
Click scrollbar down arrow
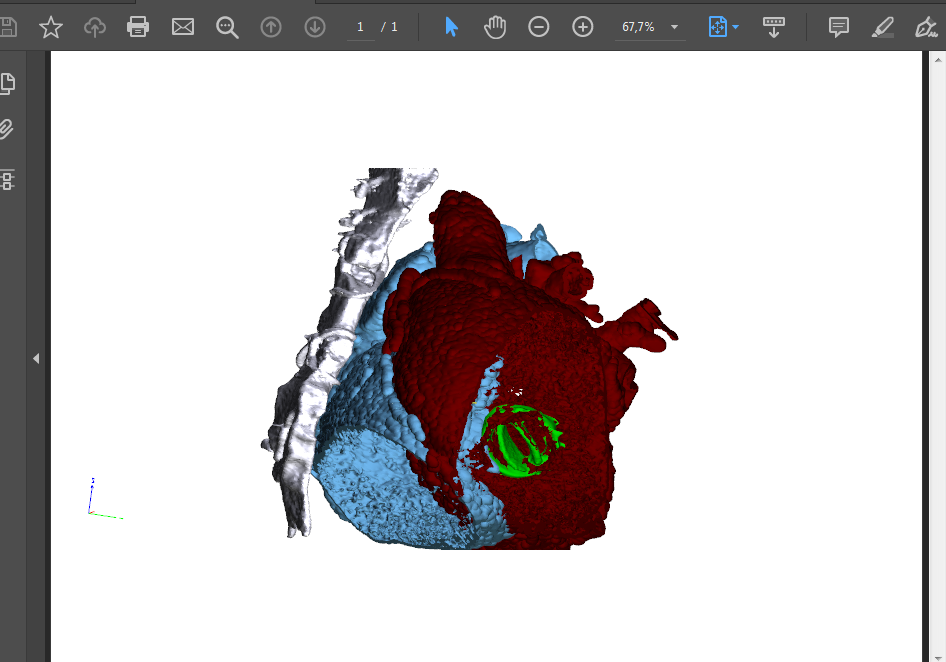pyautogui.click(x=938, y=657)
